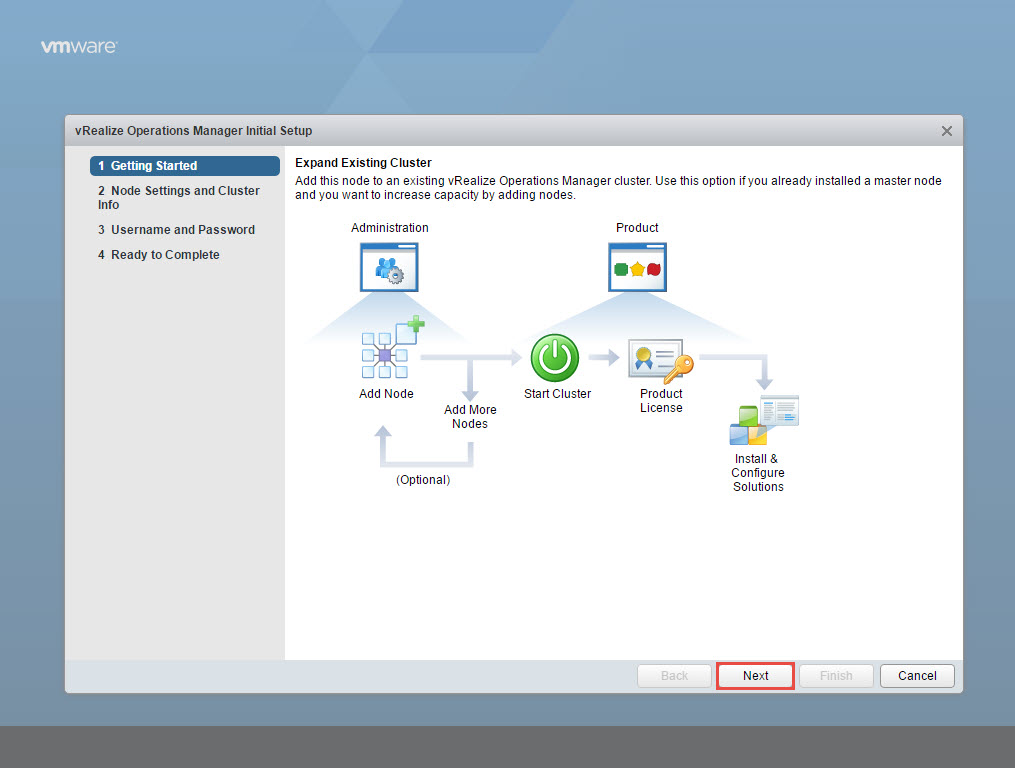This screenshot has height=768, width=1015.
Task: Click the (Optional) label
Action: pyautogui.click(x=423, y=480)
